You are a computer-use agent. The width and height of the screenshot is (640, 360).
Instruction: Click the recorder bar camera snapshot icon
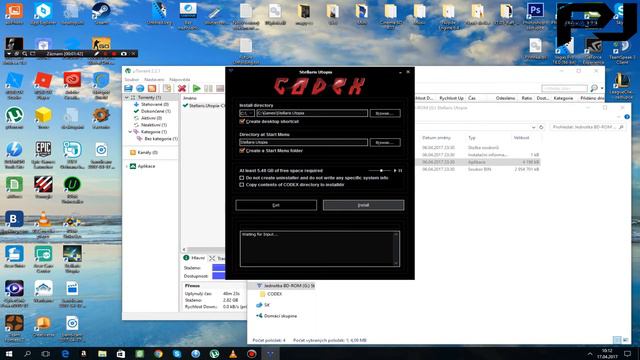[124, 53]
